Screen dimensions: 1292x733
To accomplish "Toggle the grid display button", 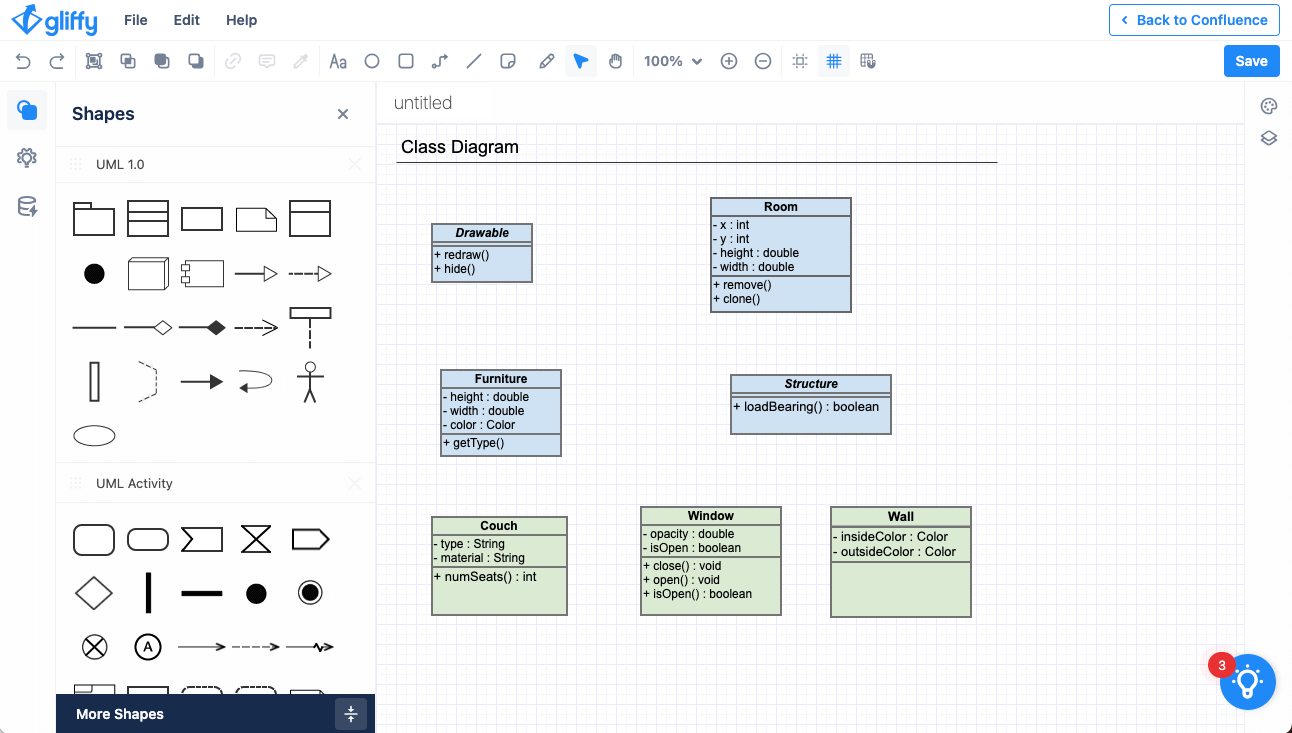I will click(x=833, y=61).
